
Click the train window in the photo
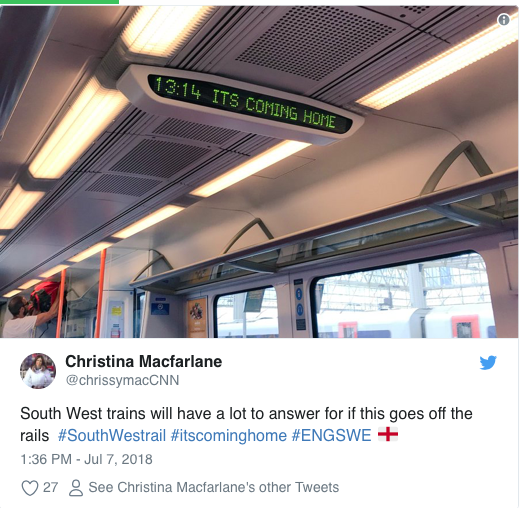pos(404,297)
